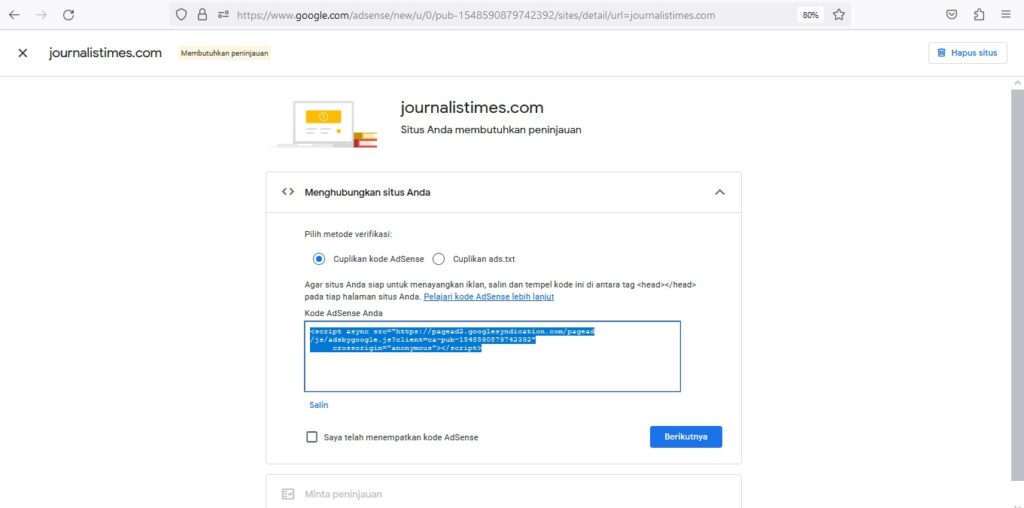Screen dimensions: 1024x508
Task: Click the large journalistimes.com heading
Action: pyautogui.click(x=472, y=108)
